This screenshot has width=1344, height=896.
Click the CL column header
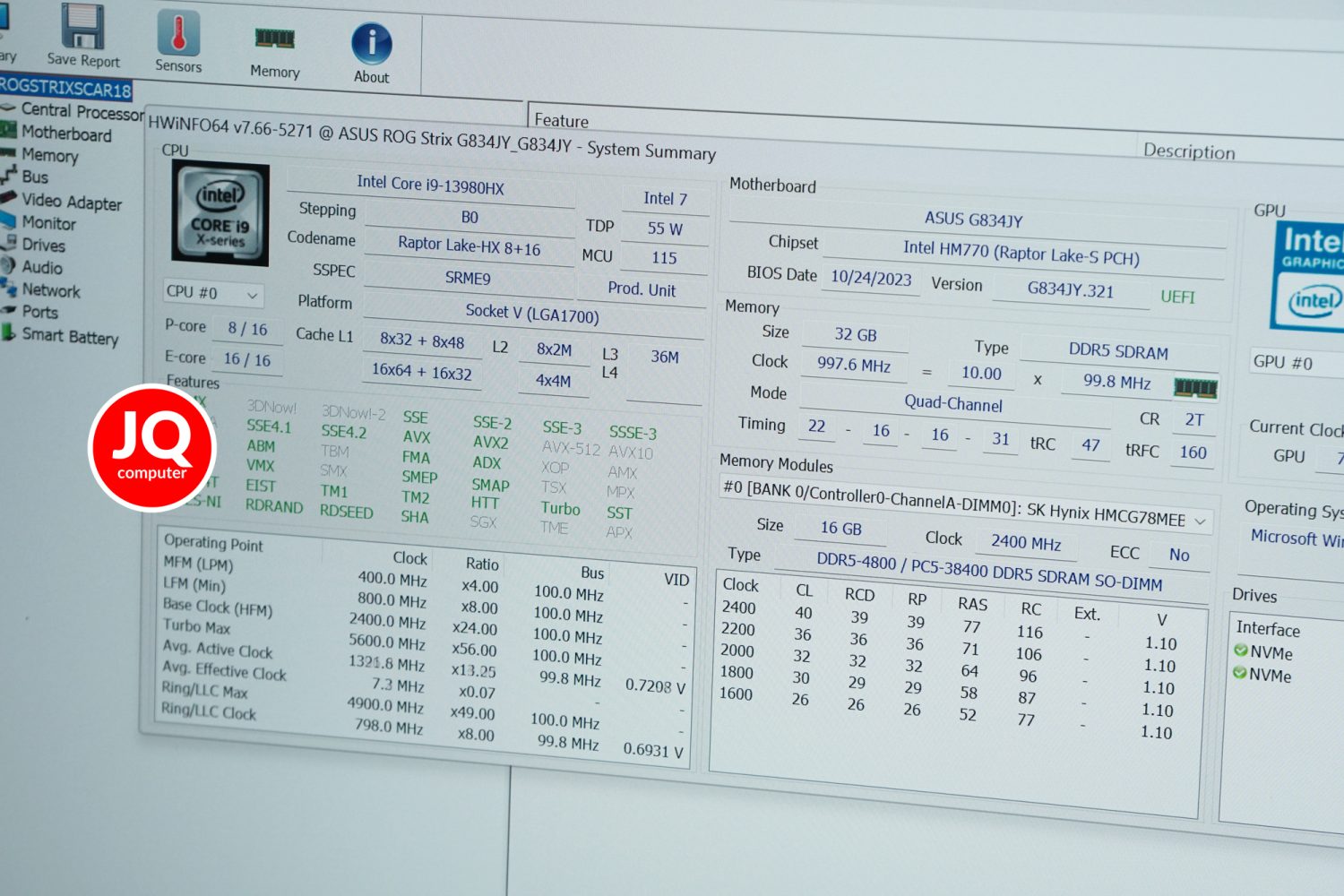(804, 590)
